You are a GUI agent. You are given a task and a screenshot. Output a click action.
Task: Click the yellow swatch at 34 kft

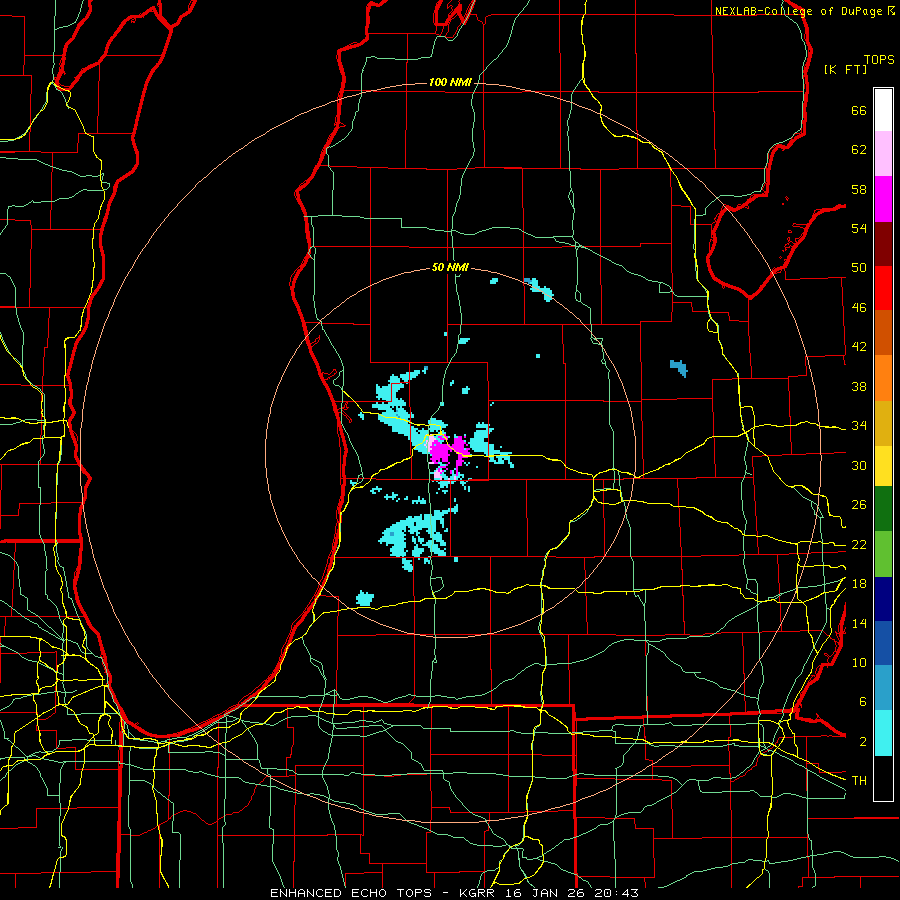[883, 466]
